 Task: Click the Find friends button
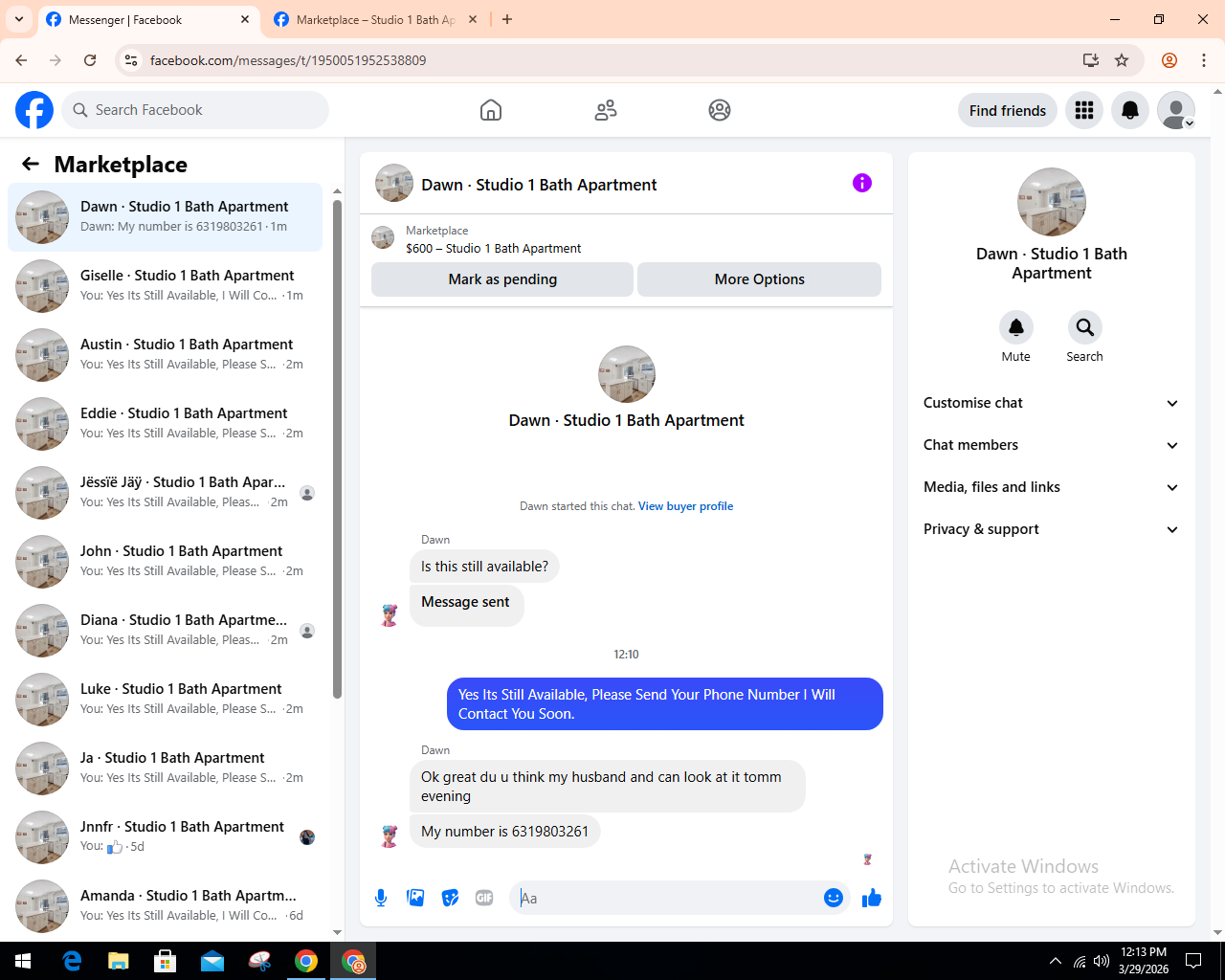pyautogui.click(x=1008, y=110)
